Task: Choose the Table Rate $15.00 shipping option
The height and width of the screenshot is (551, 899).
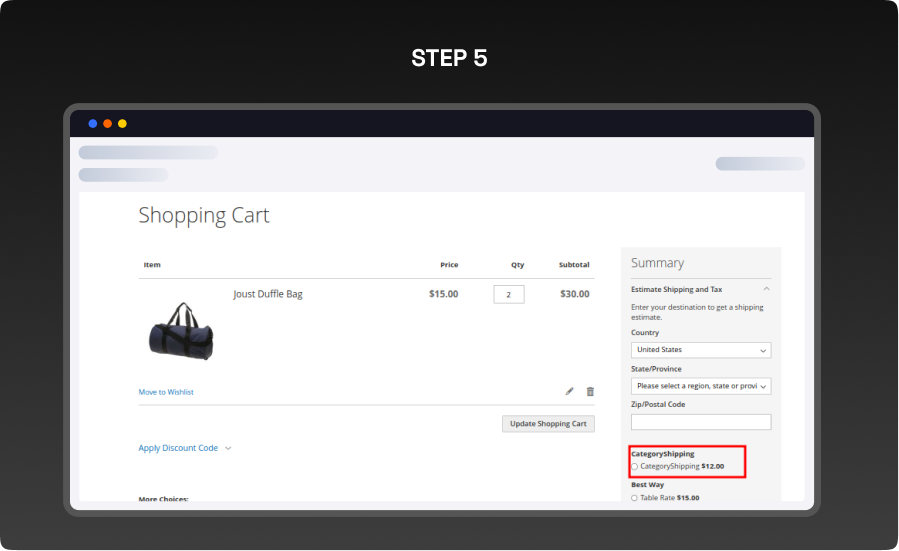Action: (x=635, y=497)
